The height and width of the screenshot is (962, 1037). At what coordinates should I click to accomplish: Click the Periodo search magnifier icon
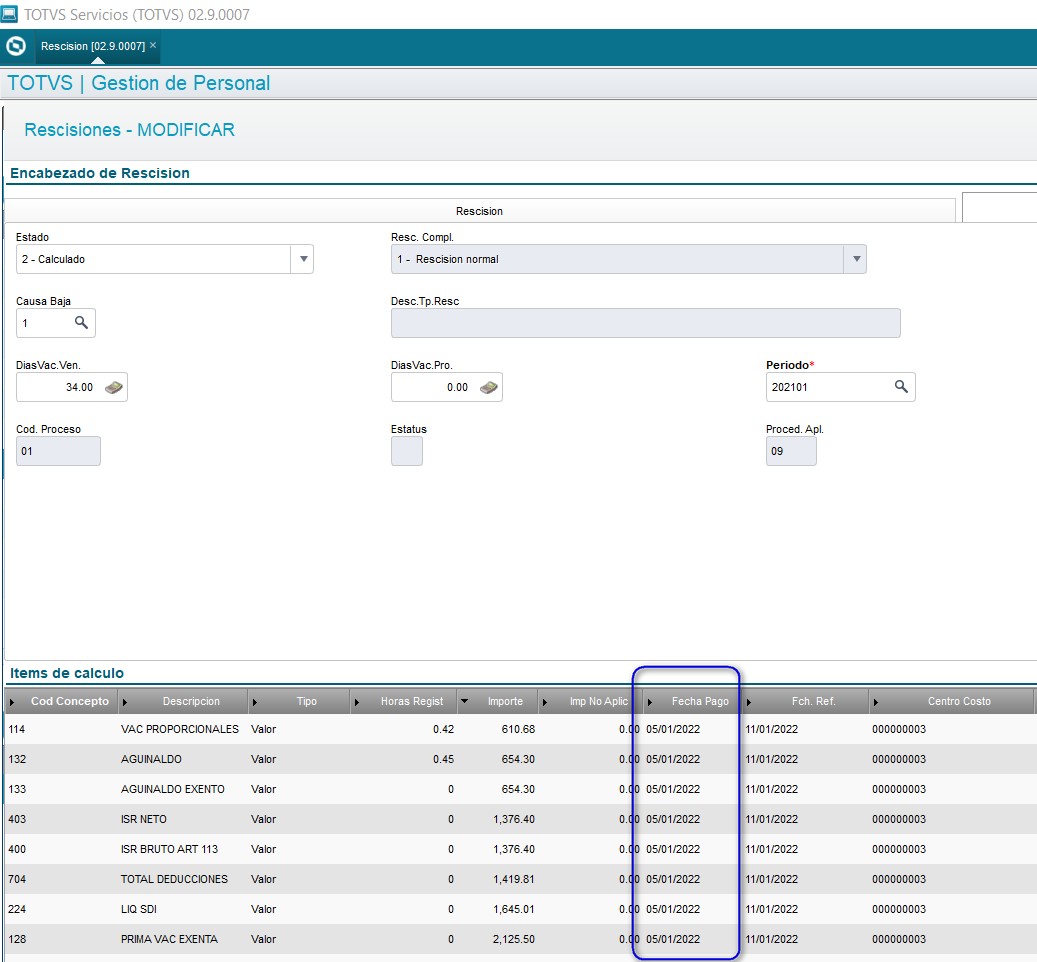[901, 386]
